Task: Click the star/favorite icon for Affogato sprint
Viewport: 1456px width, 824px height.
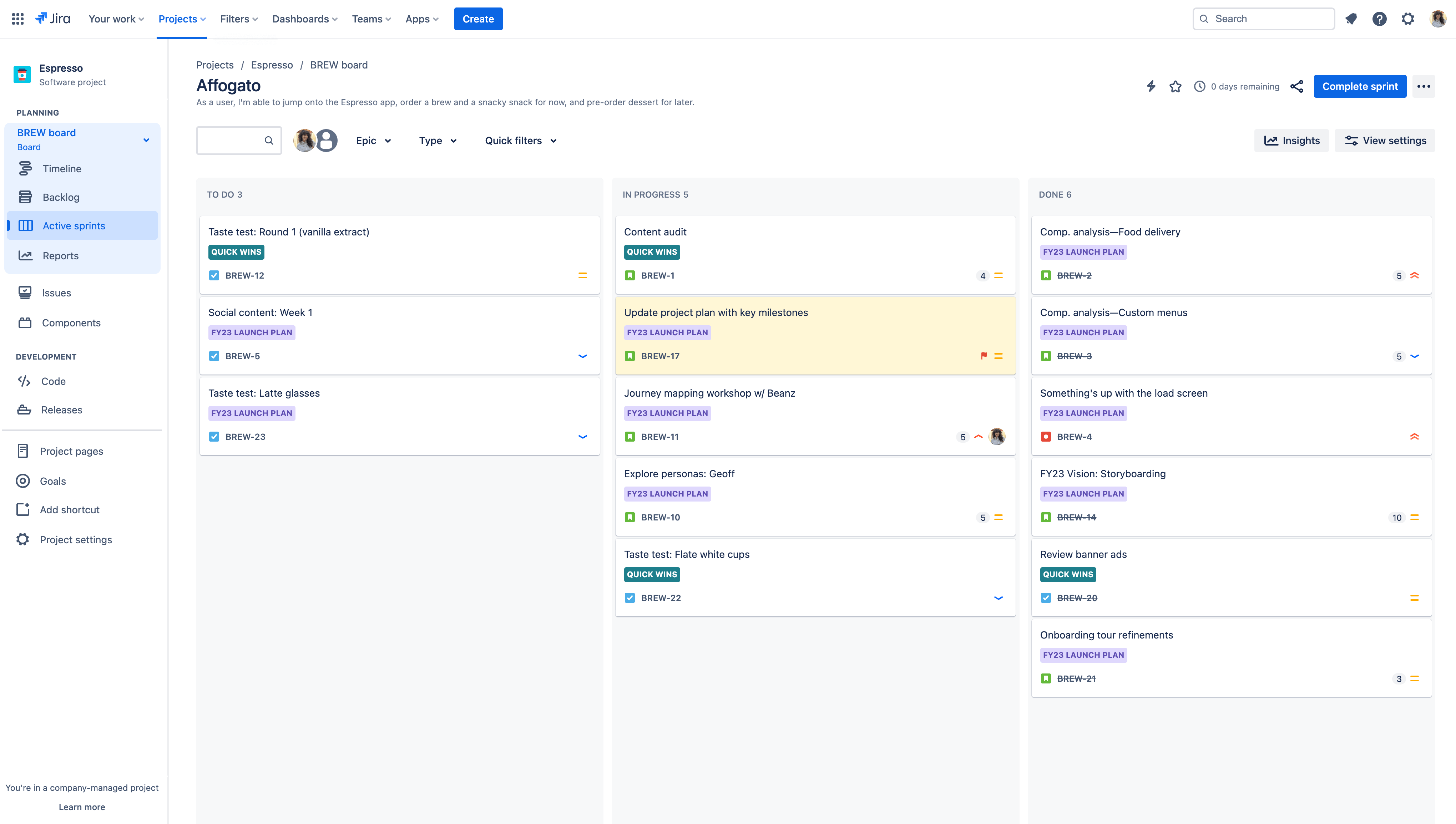Action: 1176,86
